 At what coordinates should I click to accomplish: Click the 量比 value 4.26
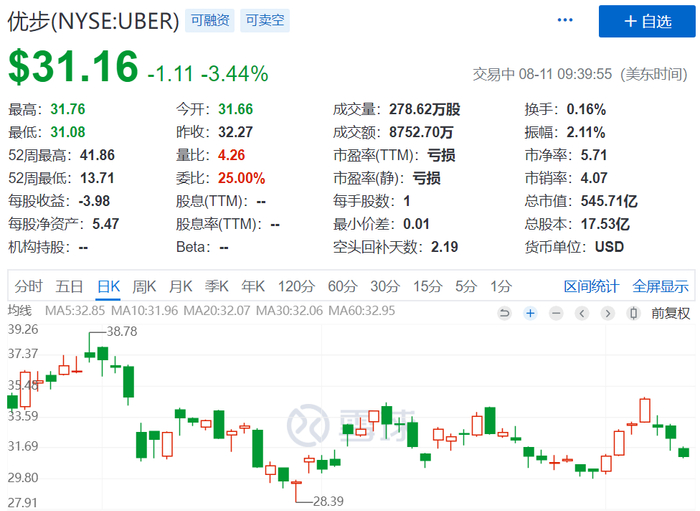coord(231,155)
